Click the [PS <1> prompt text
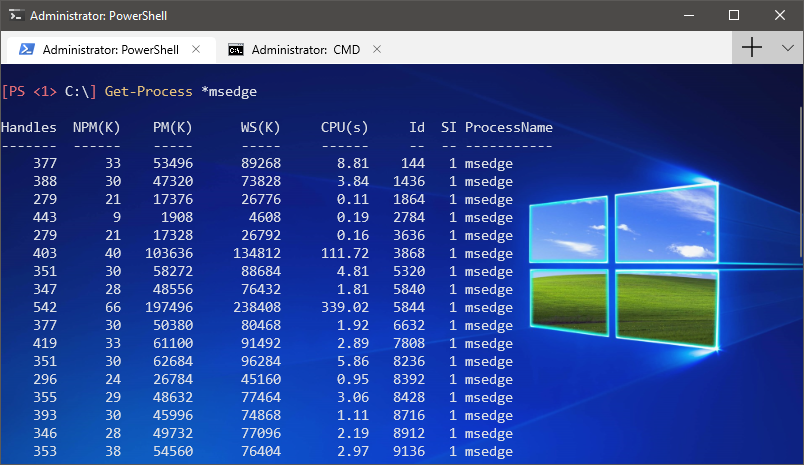This screenshot has width=804, height=465. coord(29,92)
